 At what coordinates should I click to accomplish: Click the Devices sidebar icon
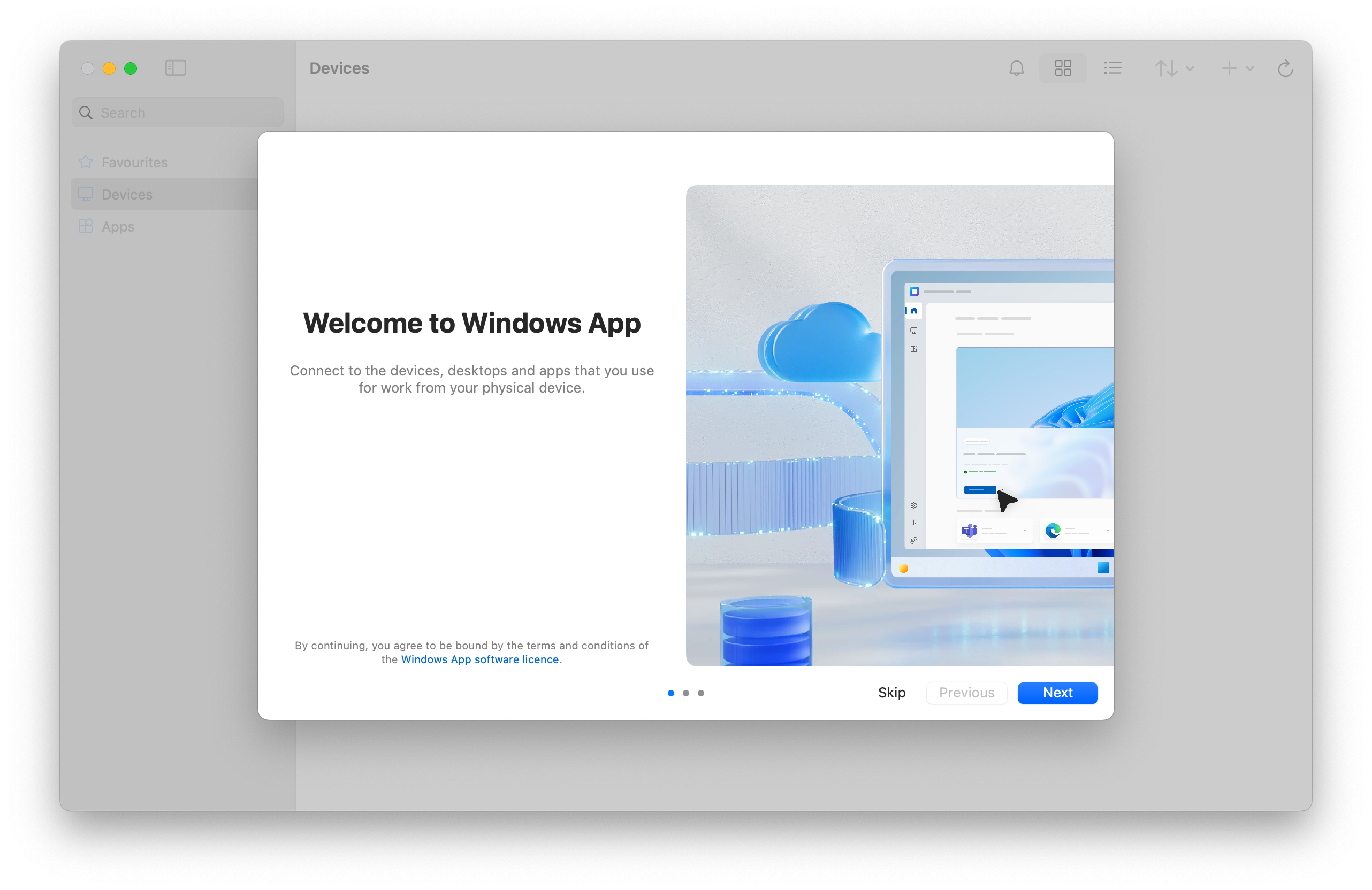(x=88, y=194)
